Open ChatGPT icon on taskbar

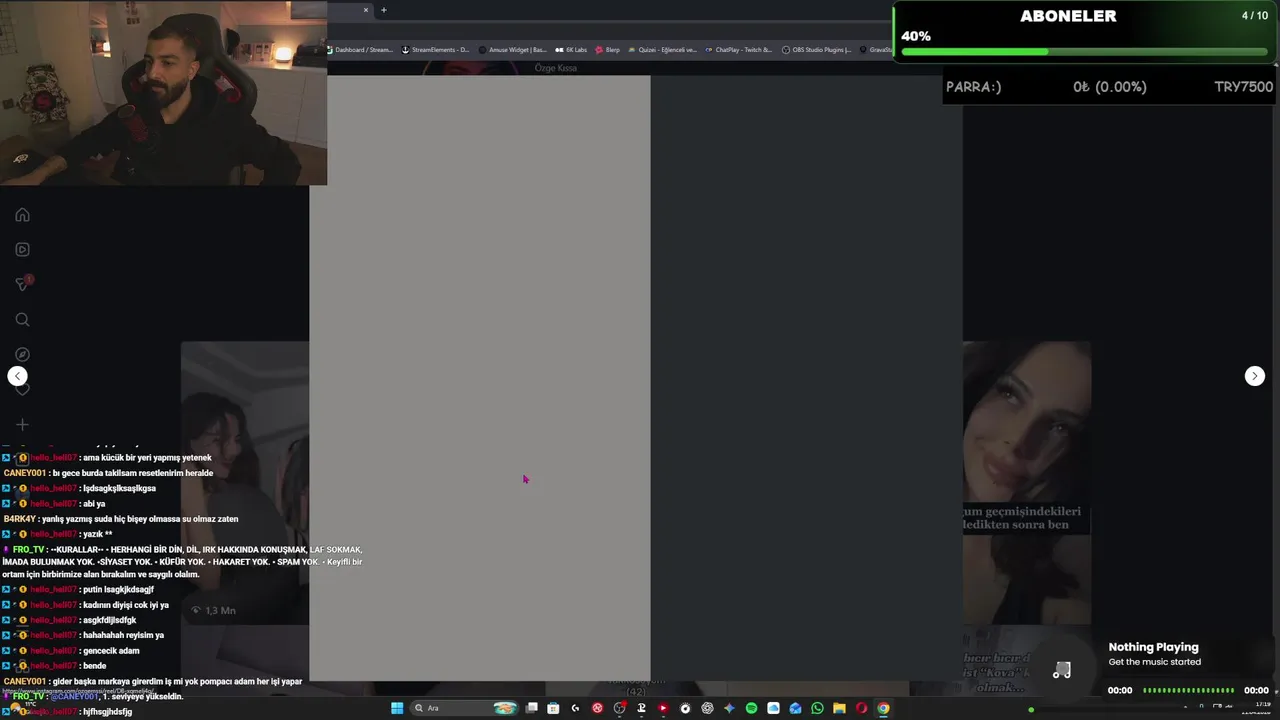pyautogui.click(x=707, y=708)
